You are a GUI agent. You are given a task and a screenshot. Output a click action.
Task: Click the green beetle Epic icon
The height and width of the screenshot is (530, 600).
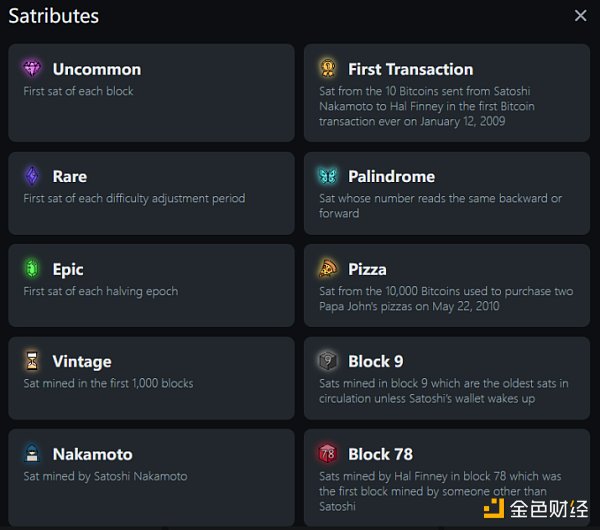coord(32,269)
